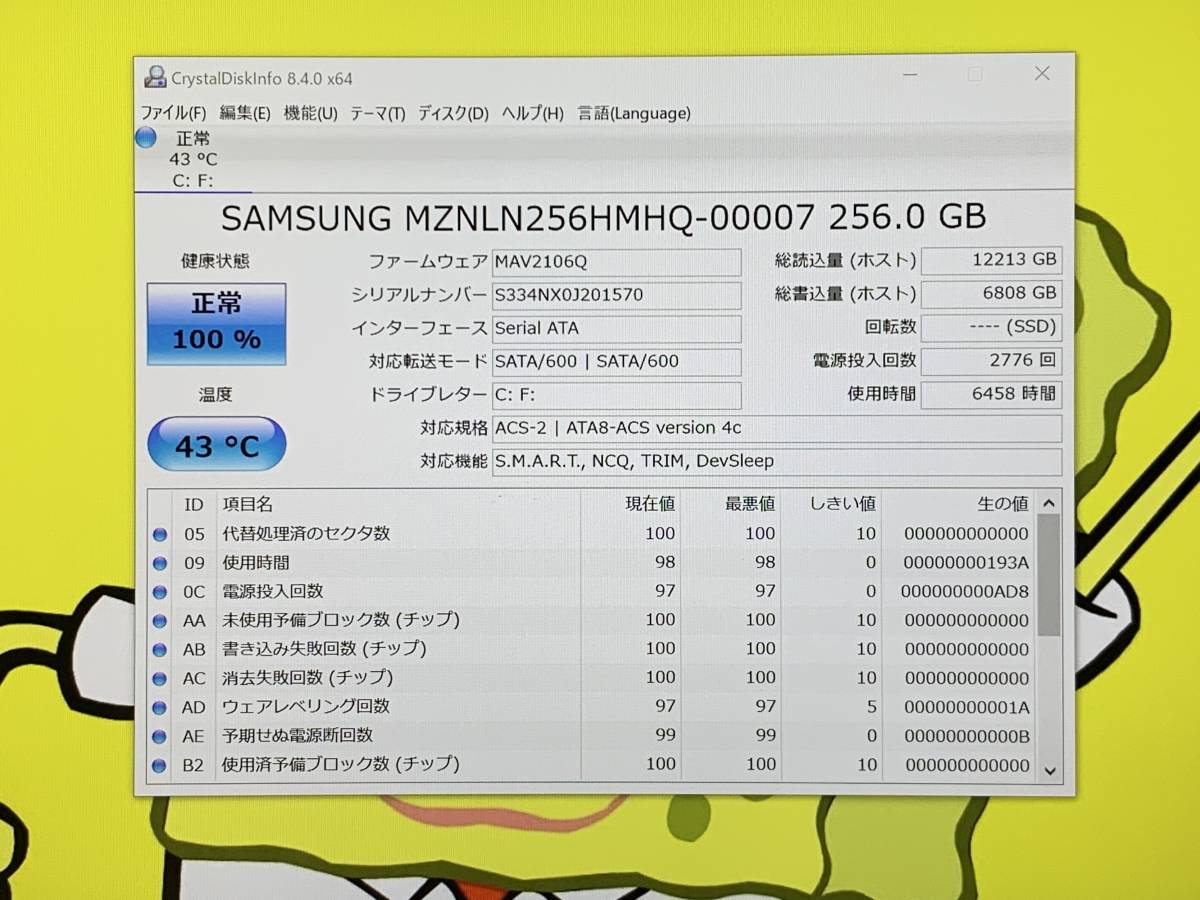Click the scrollbar down arrow in attribute list
Viewport: 1200px width, 900px height.
1048,769
